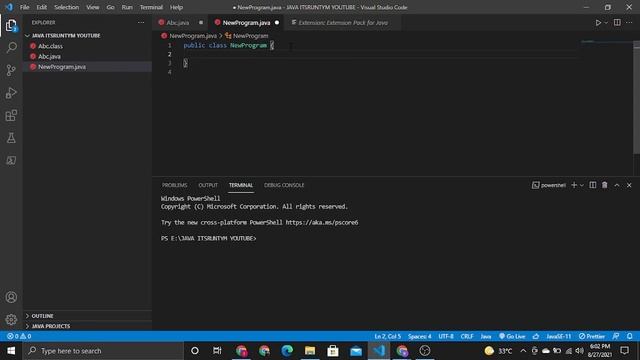Viewport: 640px width, 360px height.
Task: Open Microsoft Edge from the taskbar
Action: [x=287, y=351]
